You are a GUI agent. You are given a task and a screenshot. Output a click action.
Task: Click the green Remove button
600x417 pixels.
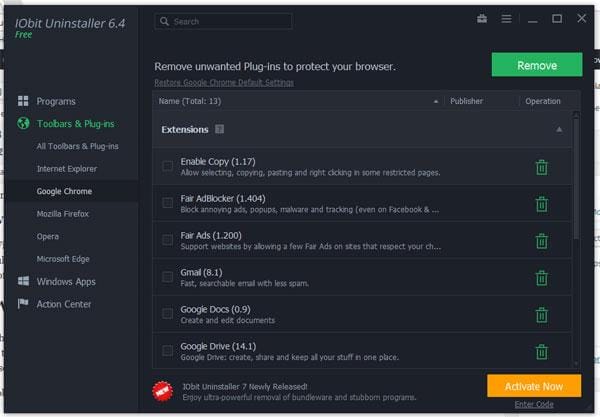pyautogui.click(x=537, y=65)
